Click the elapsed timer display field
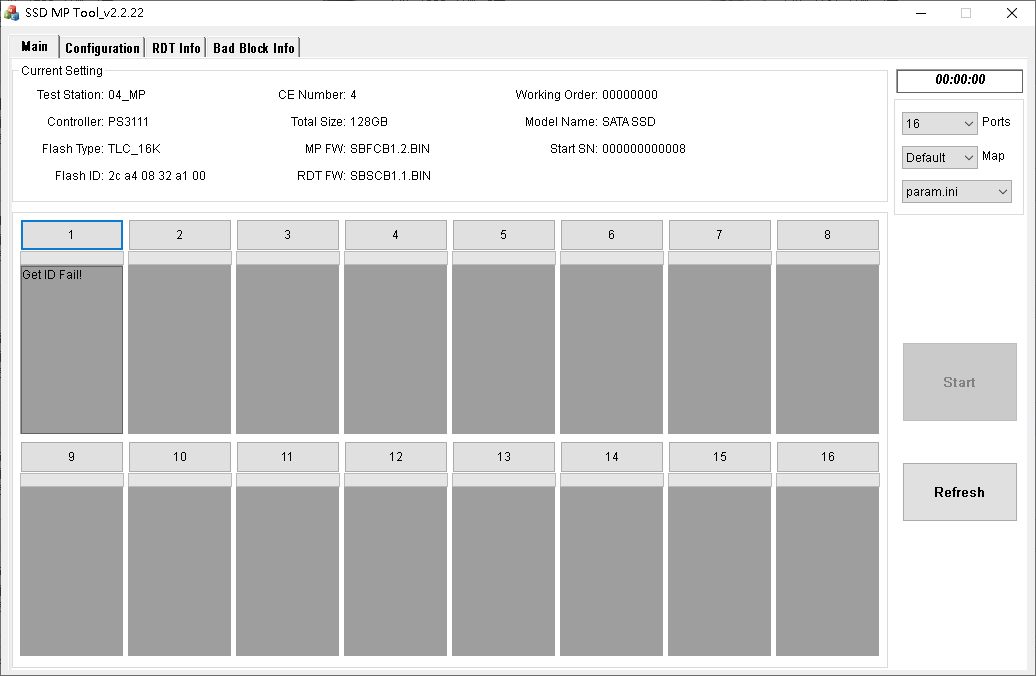This screenshot has width=1036, height=676. [x=959, y=80]
